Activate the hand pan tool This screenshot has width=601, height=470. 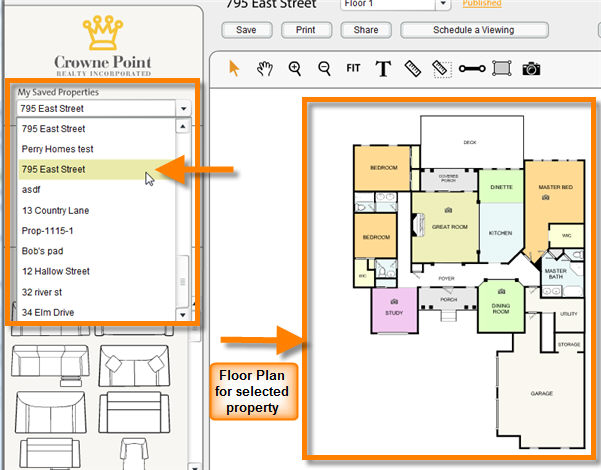coord(265,68)
